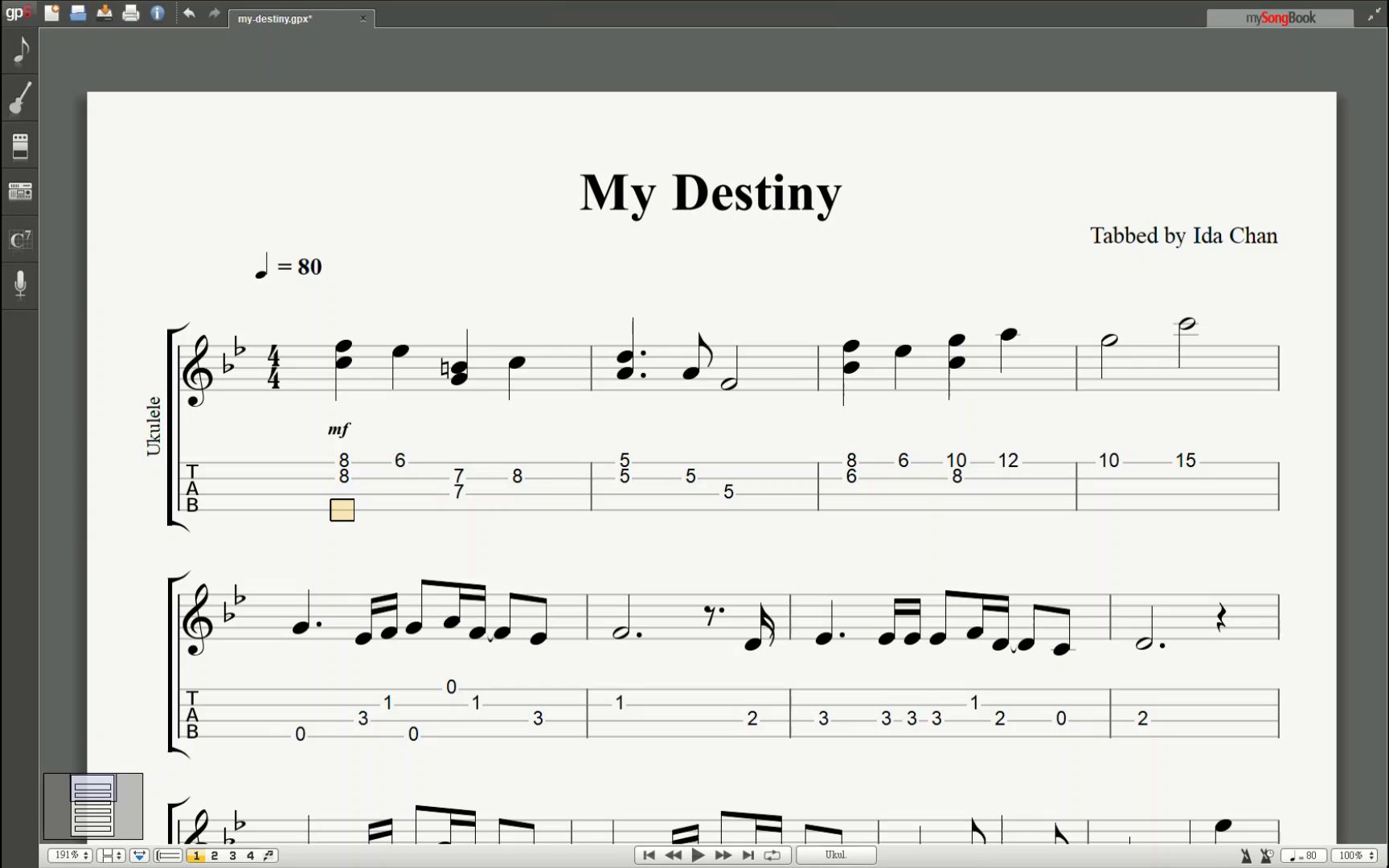The height and width of the screenshot is (868, 1389).
Task: Click the Tabbed by Ida Chan credit
Action: coord(1183,235)
